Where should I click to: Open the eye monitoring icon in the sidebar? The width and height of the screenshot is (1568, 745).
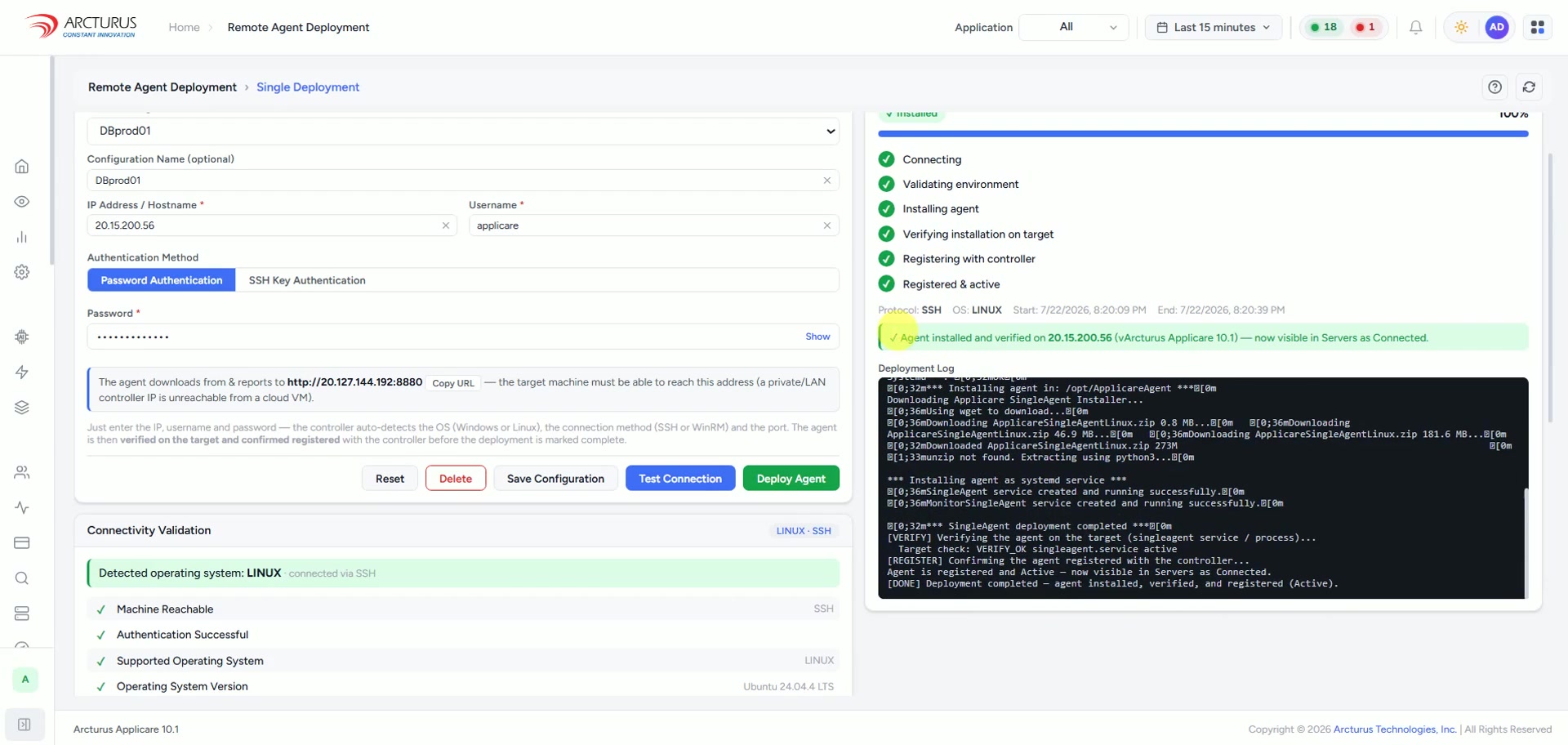(22, 202)
